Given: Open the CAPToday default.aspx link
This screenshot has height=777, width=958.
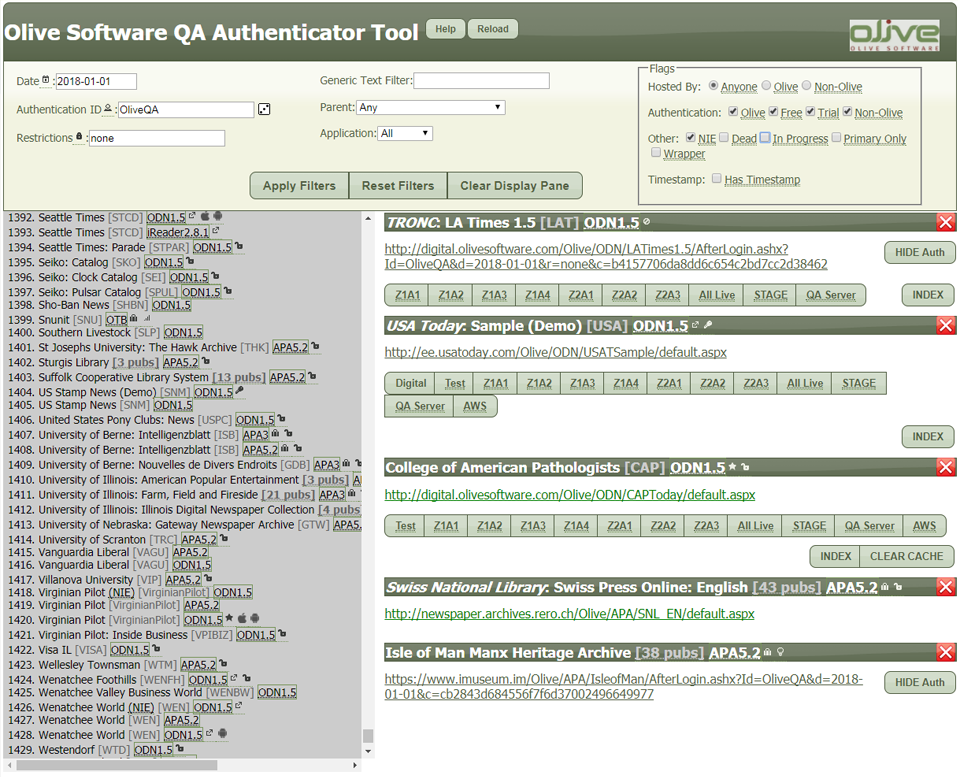Looking at the screenshot, I should tap(569, 495).
